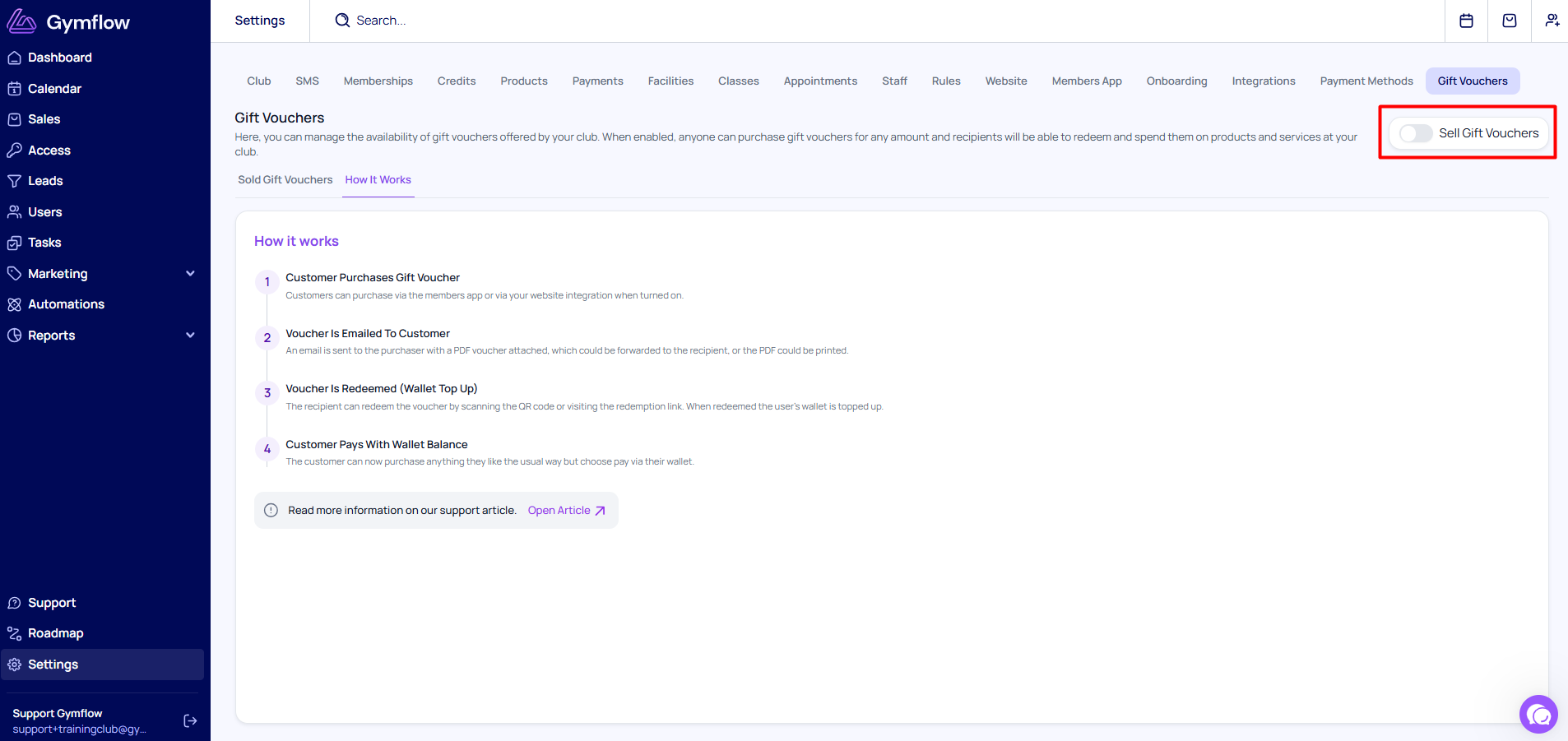Open the shopping bag icon in header

tap(1510, 21)
